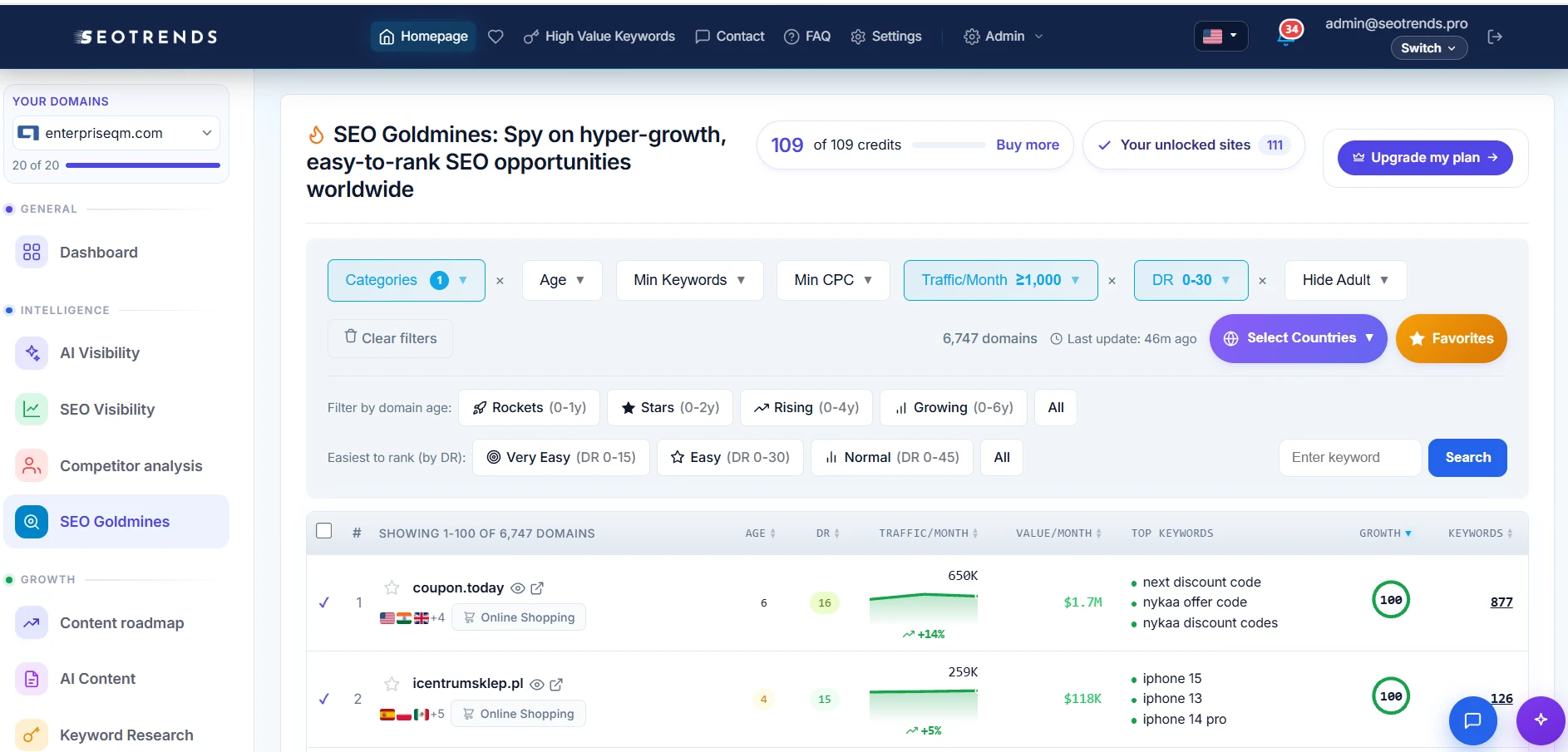Sort table by VALUE/MONTH column
Image resolution: width=1568 pixels, height=752 pixels.
pyautogui.click(x=1058, y=533)
